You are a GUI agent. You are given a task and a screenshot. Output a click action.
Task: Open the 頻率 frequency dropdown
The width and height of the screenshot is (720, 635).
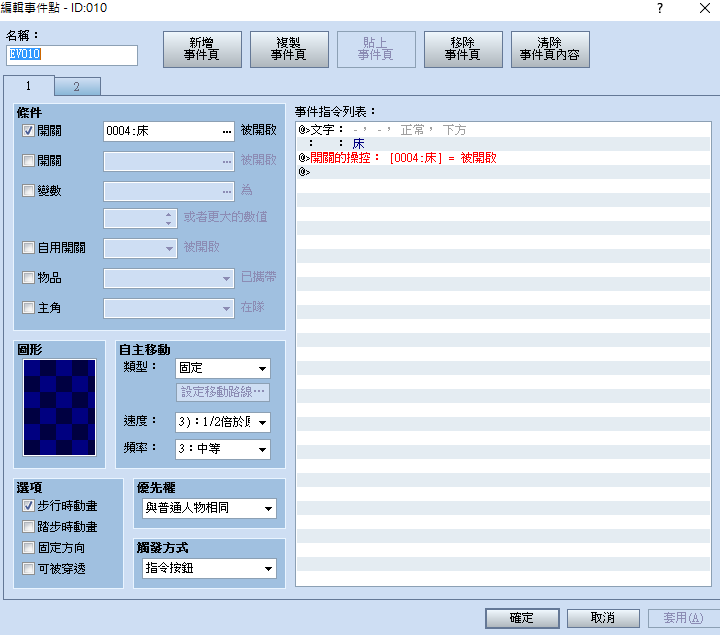pos(223,449)
